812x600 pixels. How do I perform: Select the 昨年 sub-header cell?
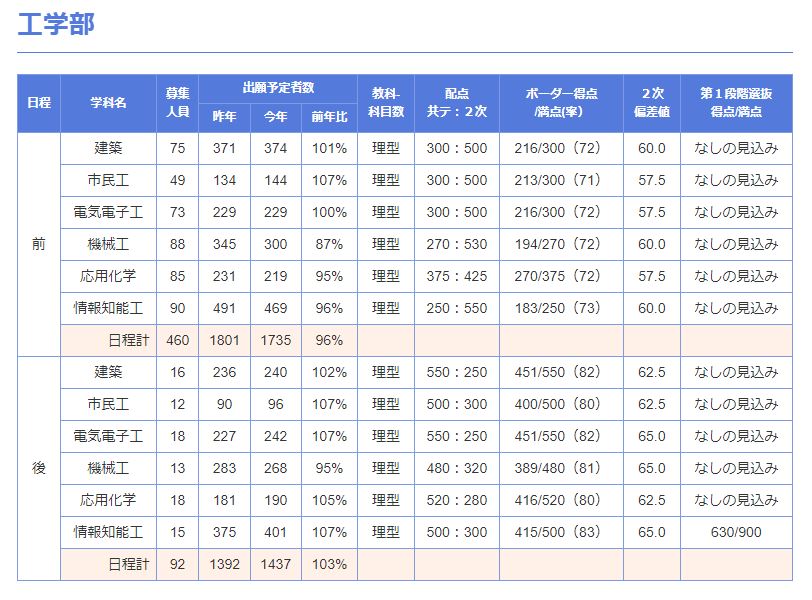click(x=224, y=117)
